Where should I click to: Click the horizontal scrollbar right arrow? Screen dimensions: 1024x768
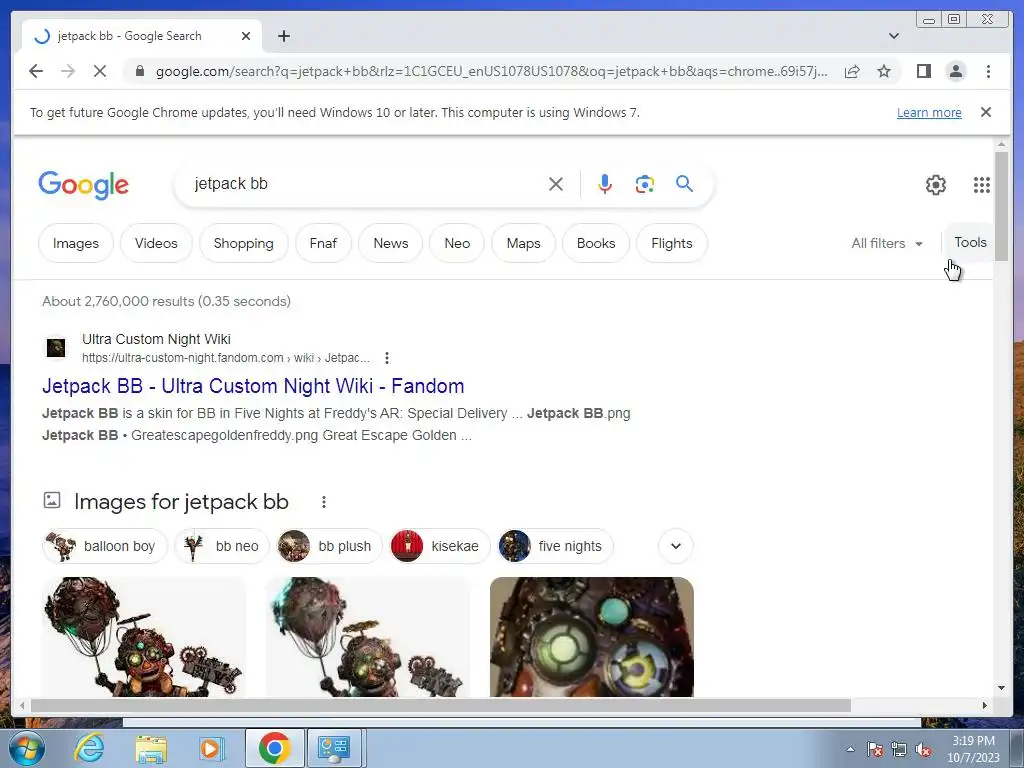[x=985, y=705]
